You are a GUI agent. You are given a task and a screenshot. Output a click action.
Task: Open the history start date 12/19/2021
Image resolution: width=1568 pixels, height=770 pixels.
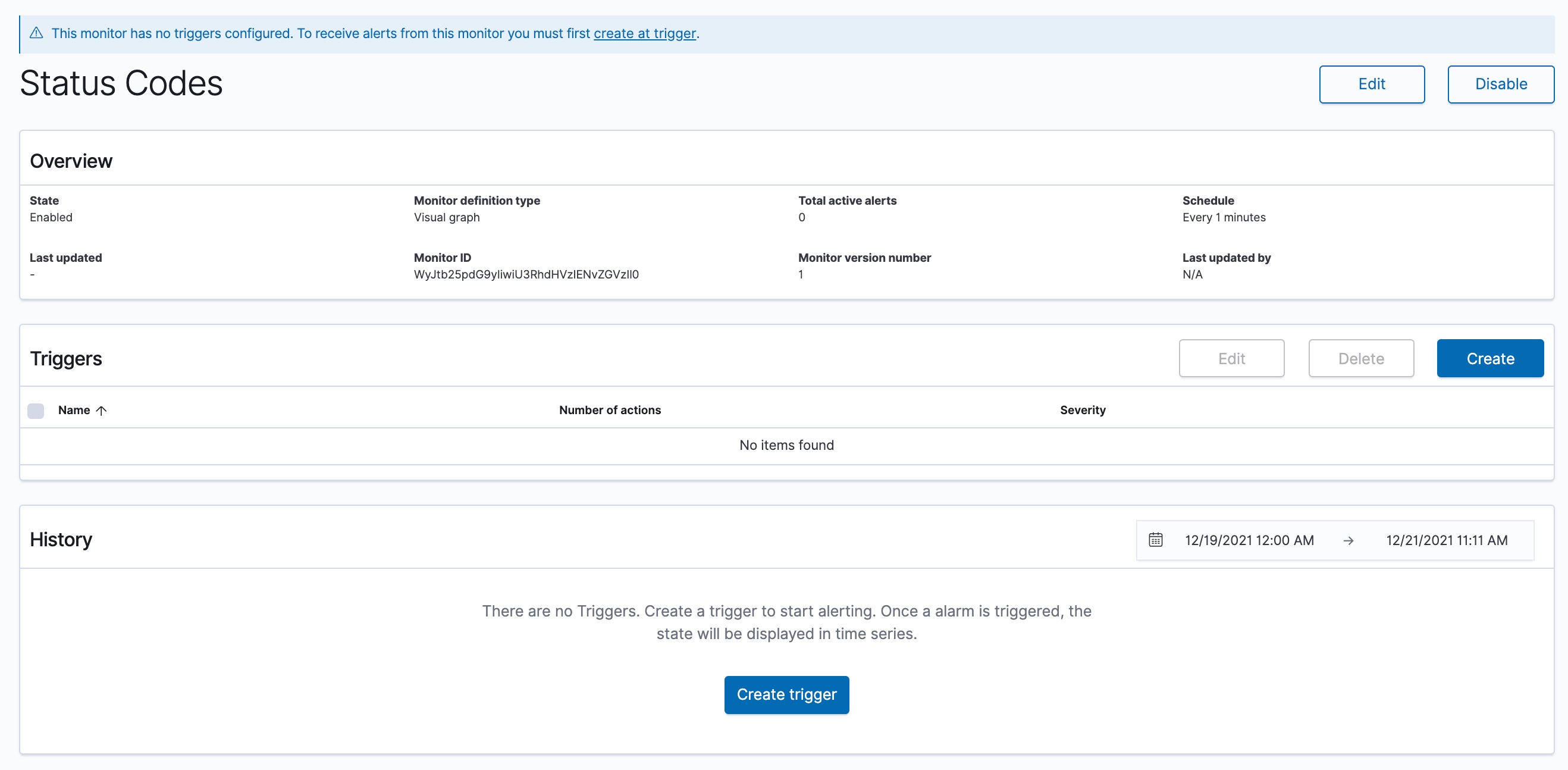[1249, 540]
